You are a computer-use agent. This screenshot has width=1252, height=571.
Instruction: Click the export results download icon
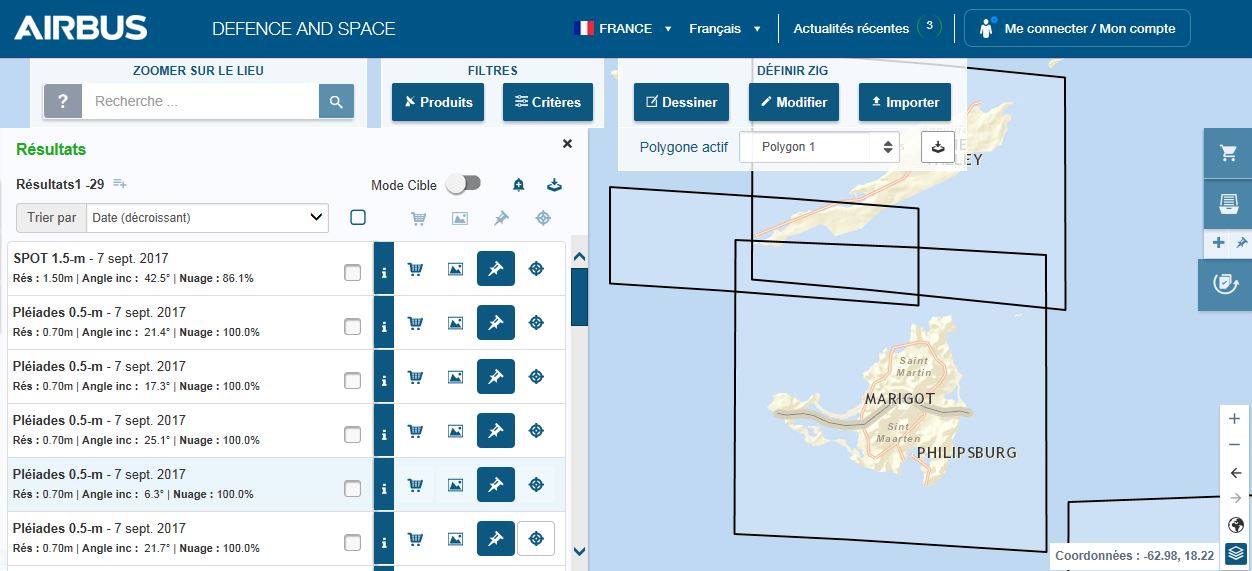pos(554,184)
